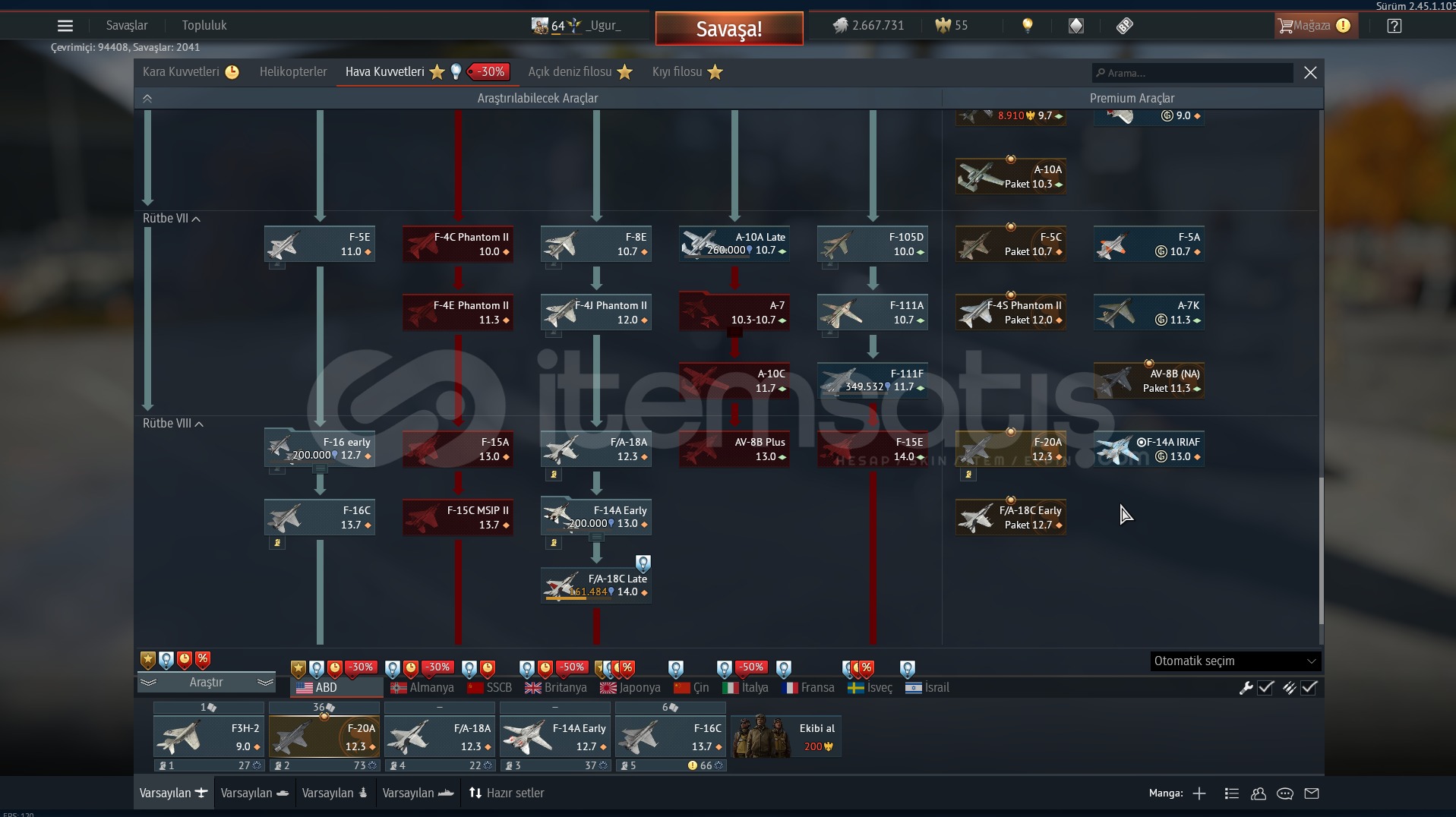
Task: Switch to the Helikopterler tab
Action: point(292,72)
